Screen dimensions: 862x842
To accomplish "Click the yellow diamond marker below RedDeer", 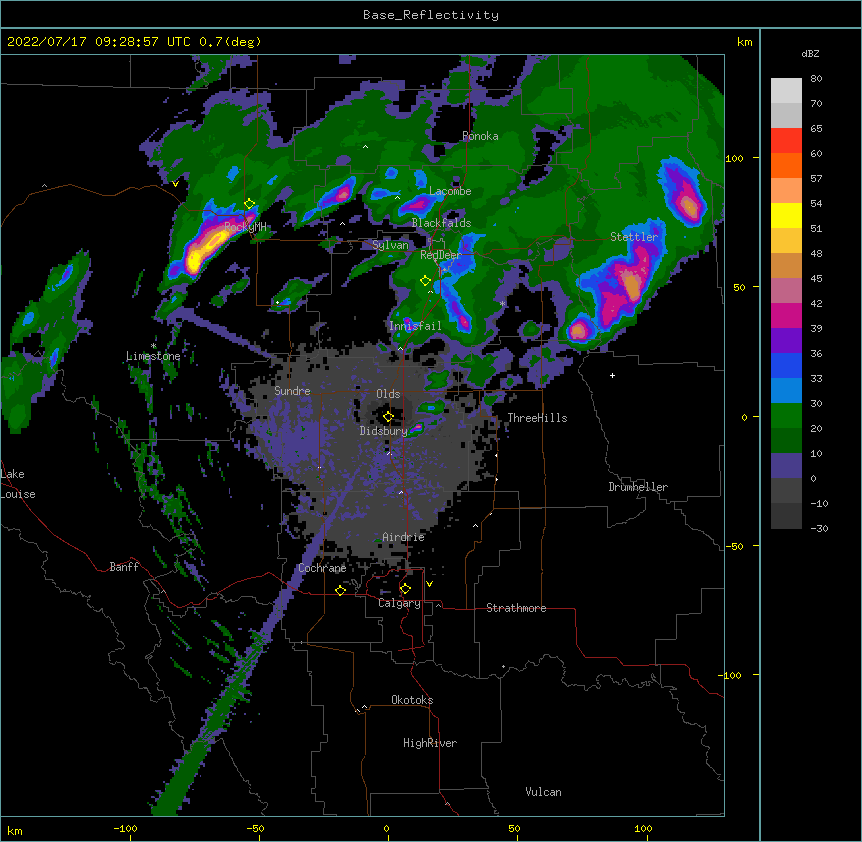I will click(x=425, y=280).
